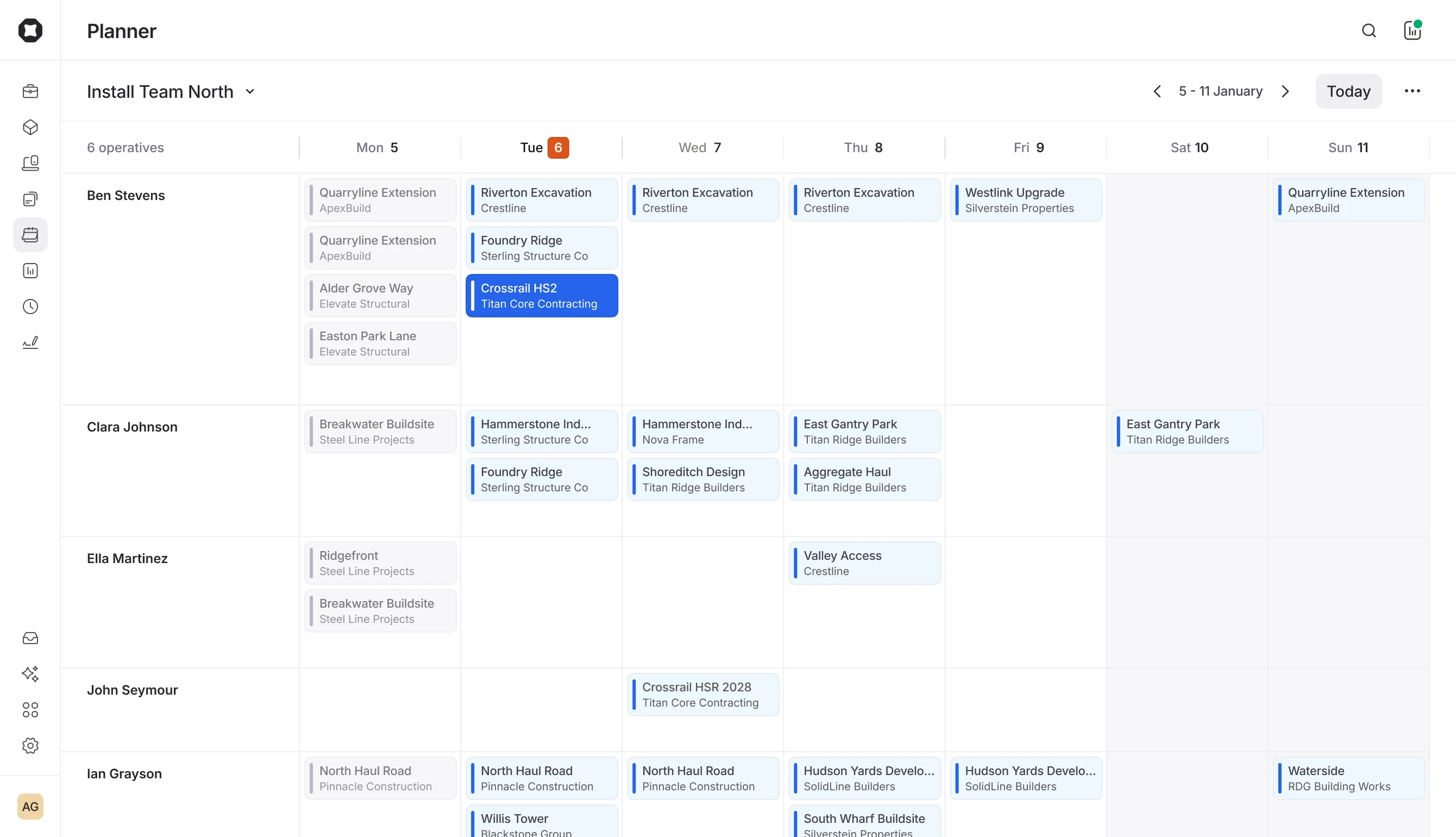The height and width of the screenshot is (837, 1456).
Task: Open the clock timesheets section
Action: pyautogui.click(x=30, y=306)
